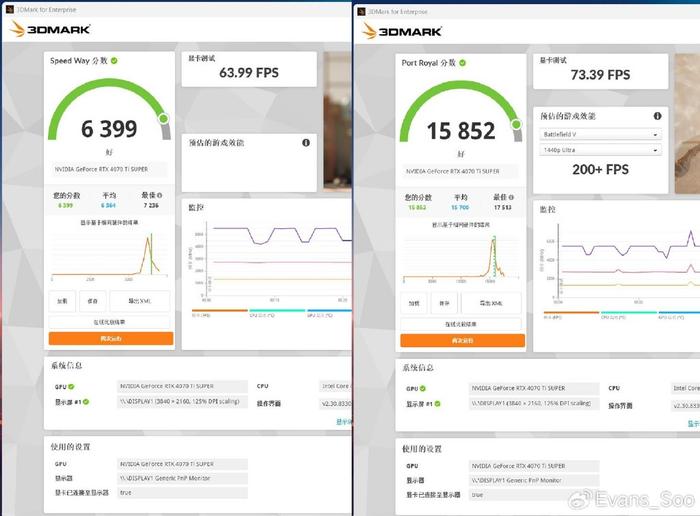Click info icon beside best score 17 553
This screenshot has height=516, width=700.
(511, 197)
